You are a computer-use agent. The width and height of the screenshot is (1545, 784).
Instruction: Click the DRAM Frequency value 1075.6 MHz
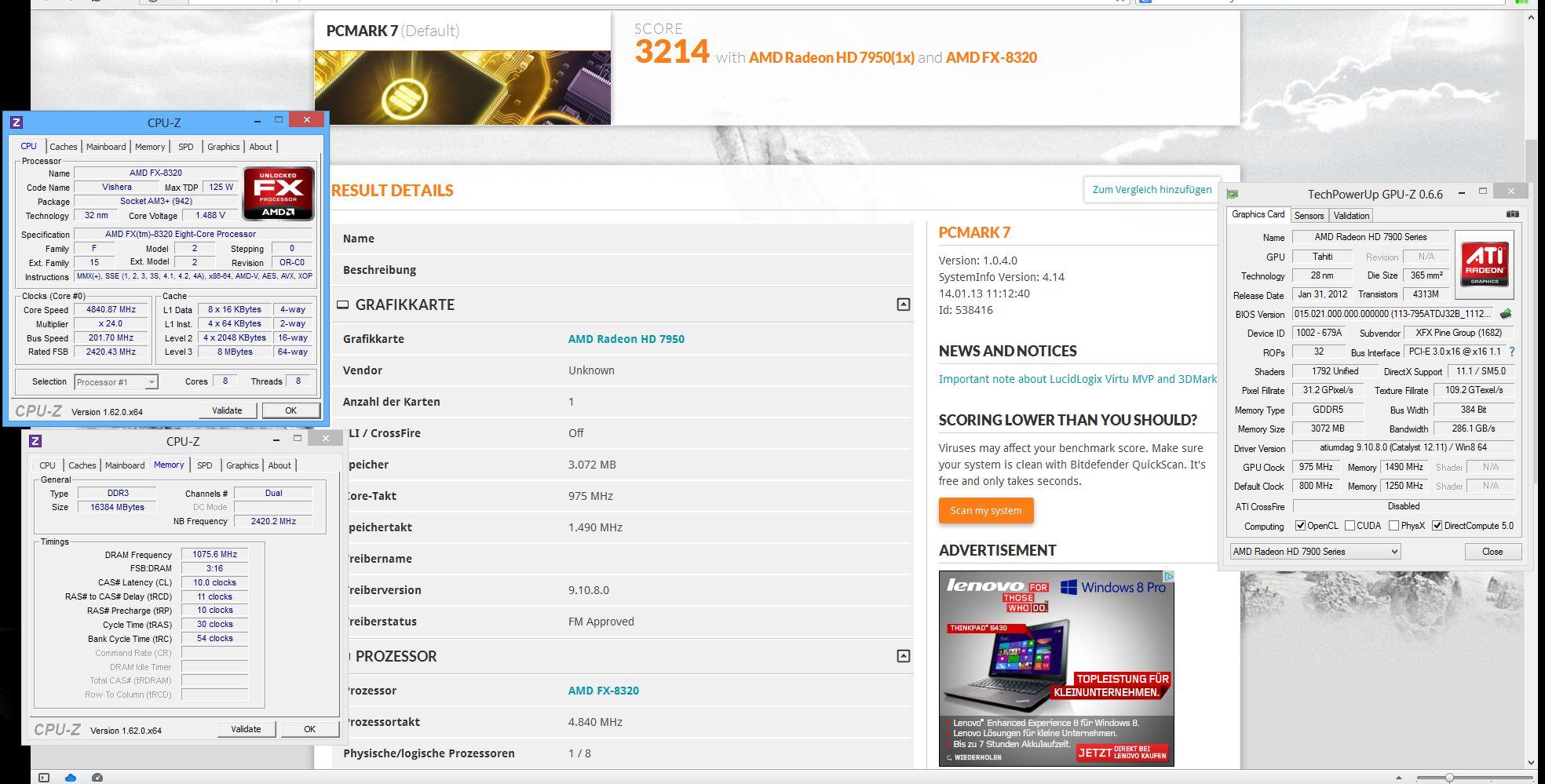coord(214,554)
